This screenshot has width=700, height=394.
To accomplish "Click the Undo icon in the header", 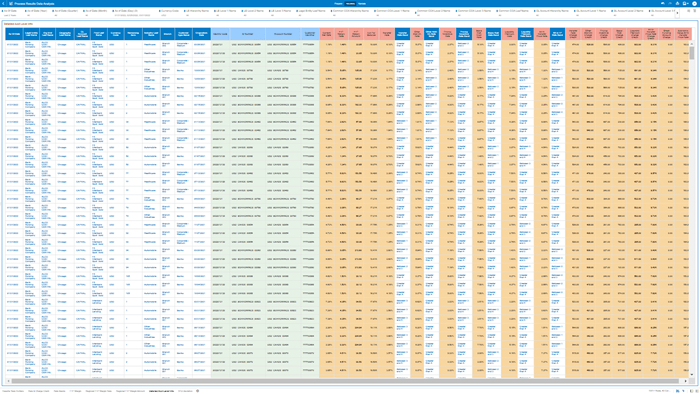I will pyautogui.click(x=662, y=3).
